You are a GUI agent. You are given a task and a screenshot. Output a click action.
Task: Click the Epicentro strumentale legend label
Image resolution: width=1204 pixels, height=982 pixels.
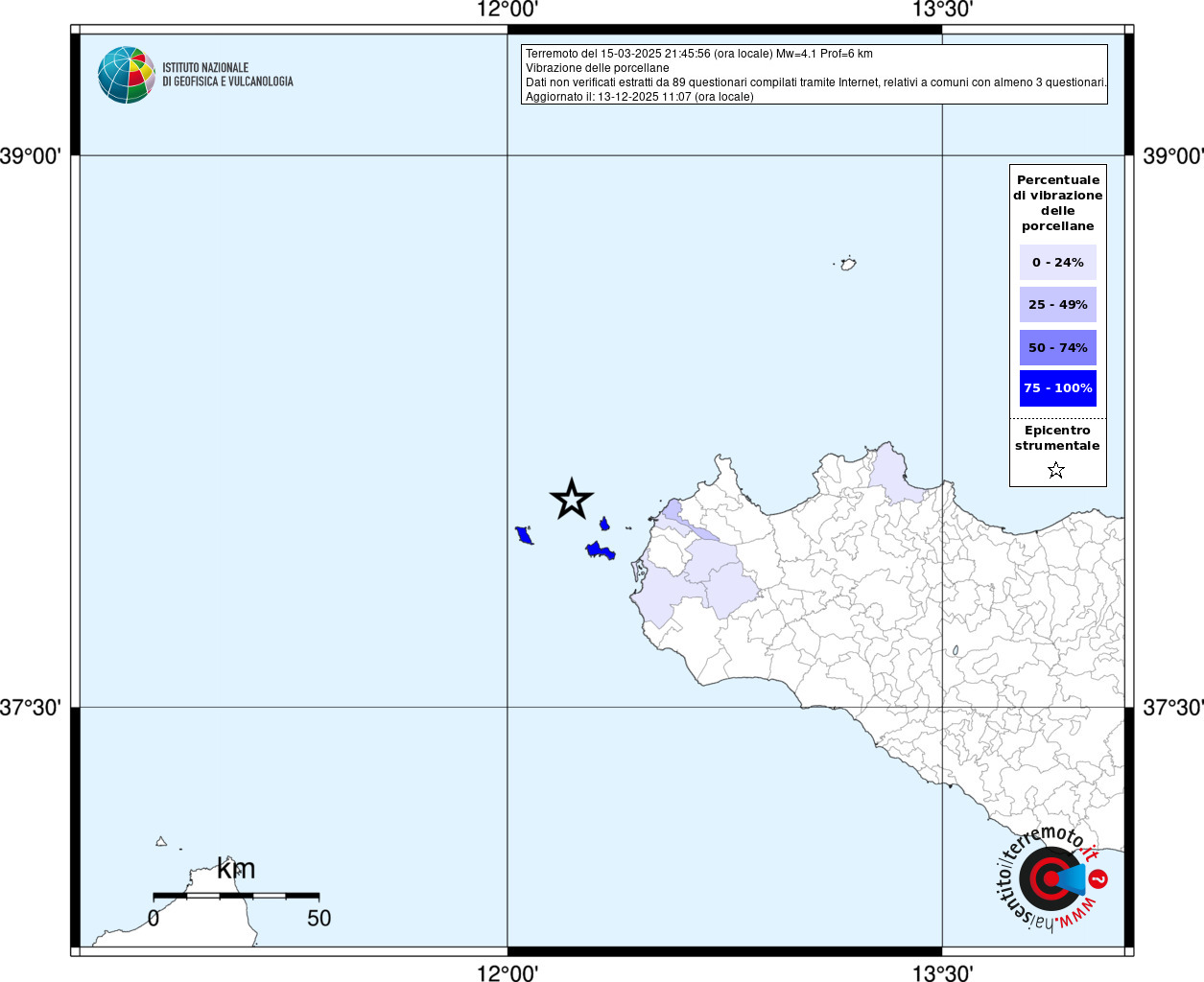click(1057, 437)
